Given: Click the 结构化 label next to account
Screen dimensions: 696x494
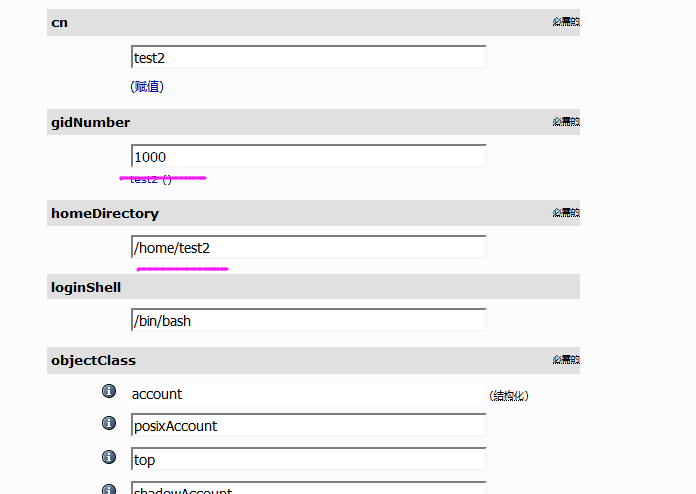Looking at the screenshot, I should tap(509, 395).
